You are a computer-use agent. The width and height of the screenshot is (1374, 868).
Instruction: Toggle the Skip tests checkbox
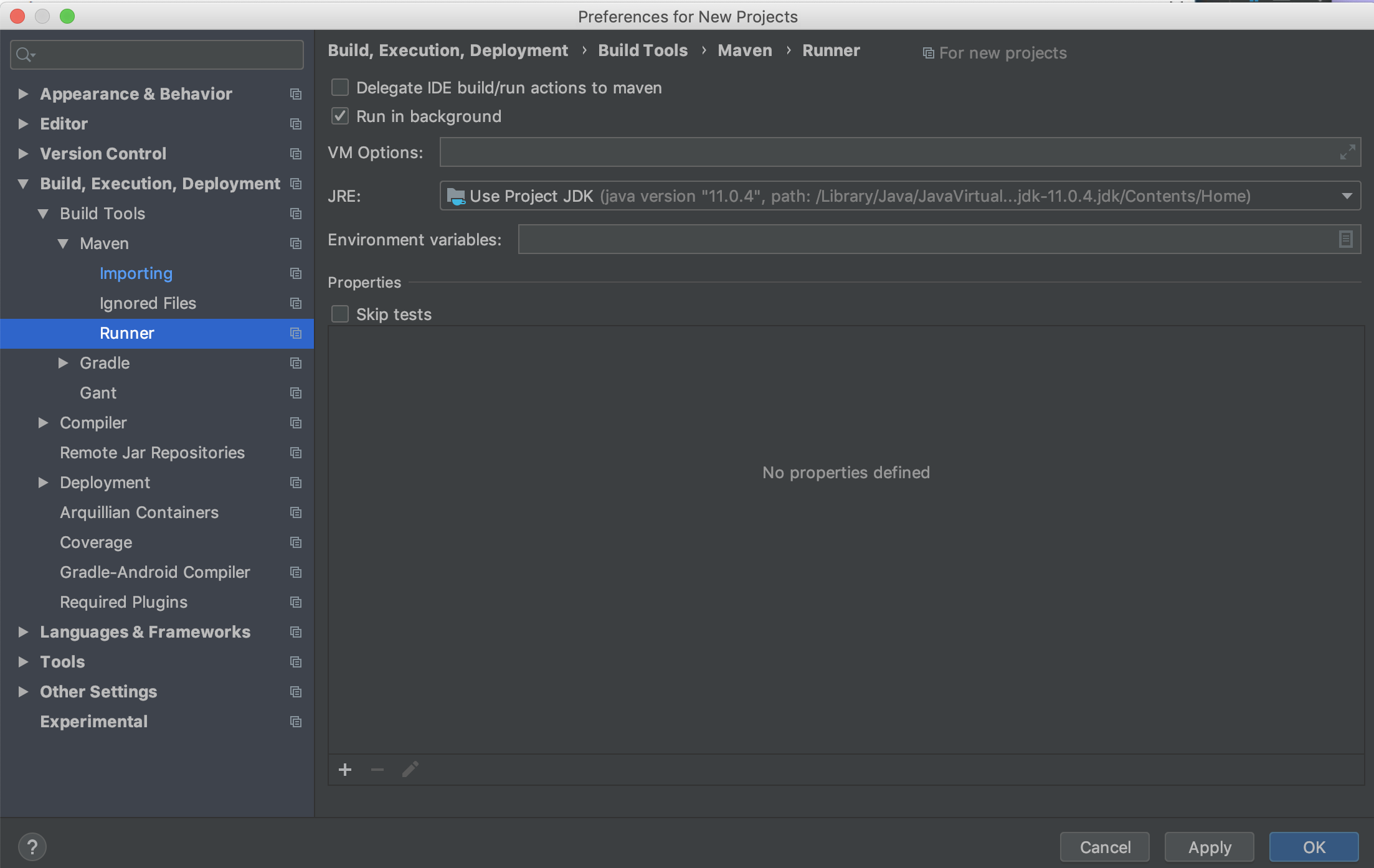pyautogui.click(x=340, y=314)
